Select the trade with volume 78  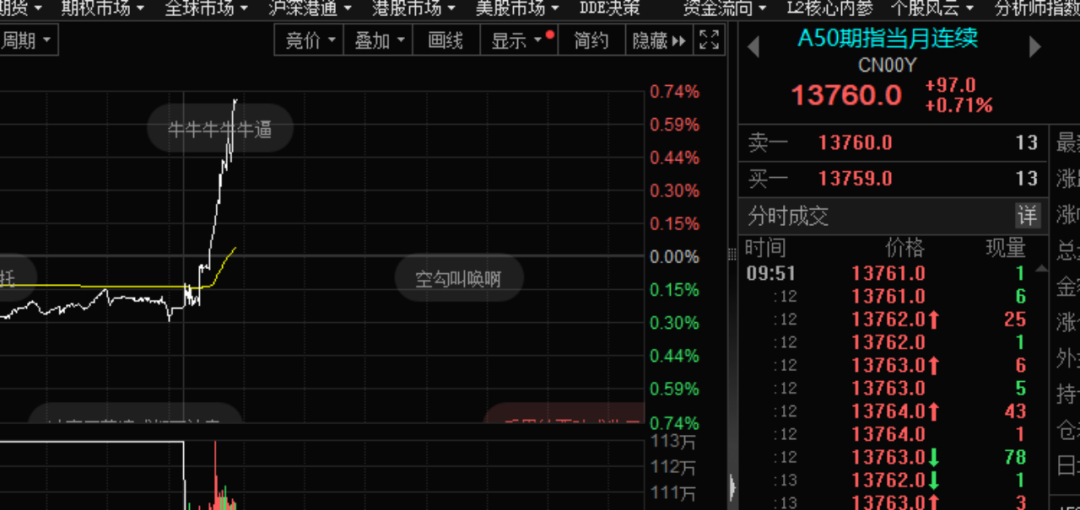(886, 457)
